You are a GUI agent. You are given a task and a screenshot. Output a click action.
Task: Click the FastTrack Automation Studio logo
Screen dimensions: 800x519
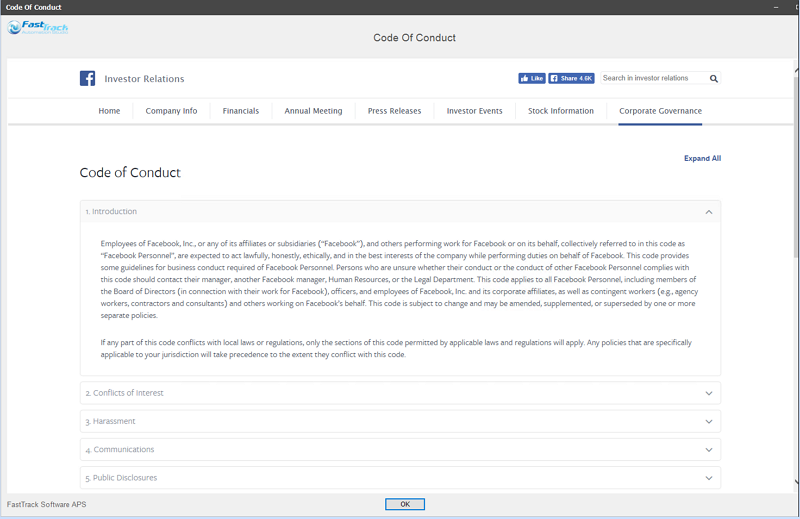point(37,27)
